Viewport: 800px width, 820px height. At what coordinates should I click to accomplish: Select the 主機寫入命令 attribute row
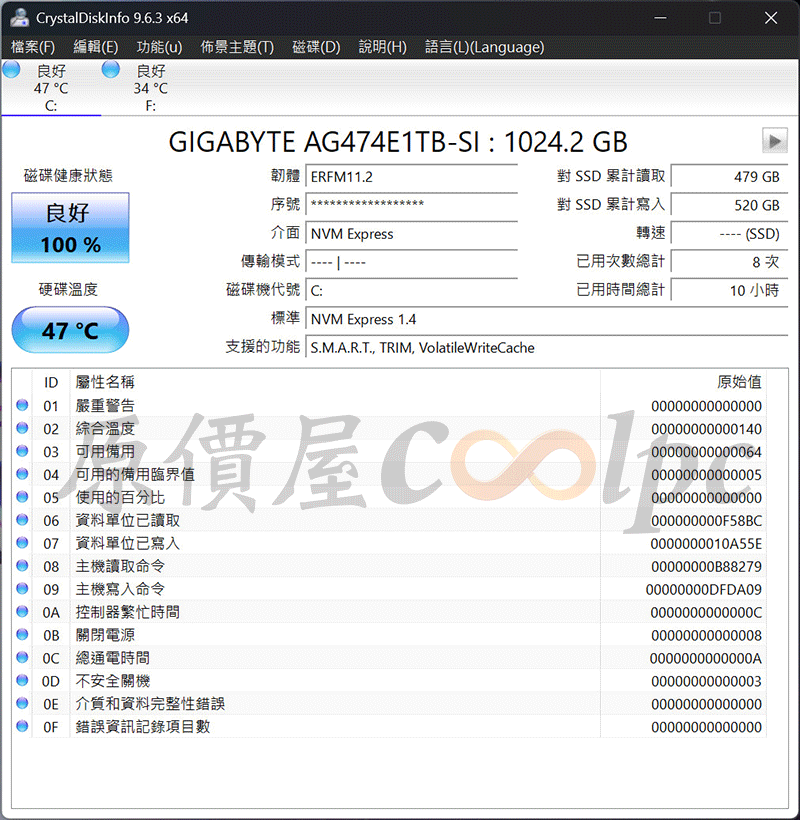pyautogui.click(x=389, y=589)
